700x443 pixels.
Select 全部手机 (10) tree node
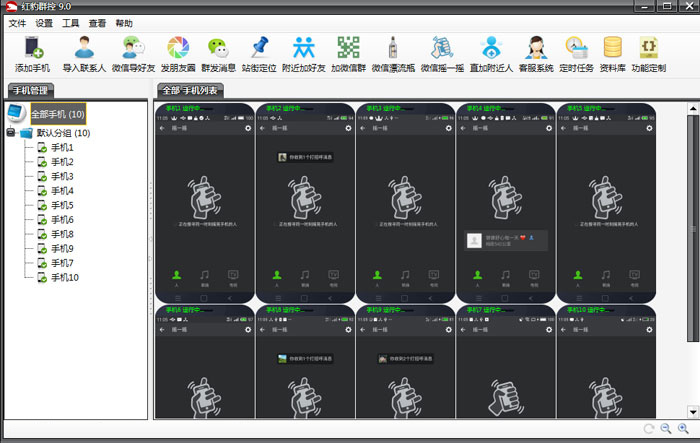pyautogui.click(x=58, y=114)
